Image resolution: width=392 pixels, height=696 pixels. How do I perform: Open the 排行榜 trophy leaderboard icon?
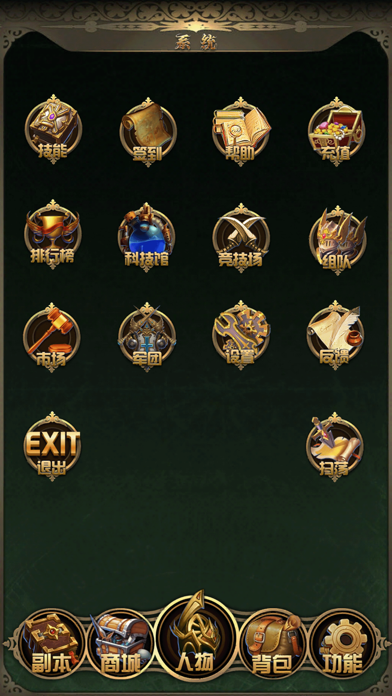pyautogui.click(x=52, y=234)
